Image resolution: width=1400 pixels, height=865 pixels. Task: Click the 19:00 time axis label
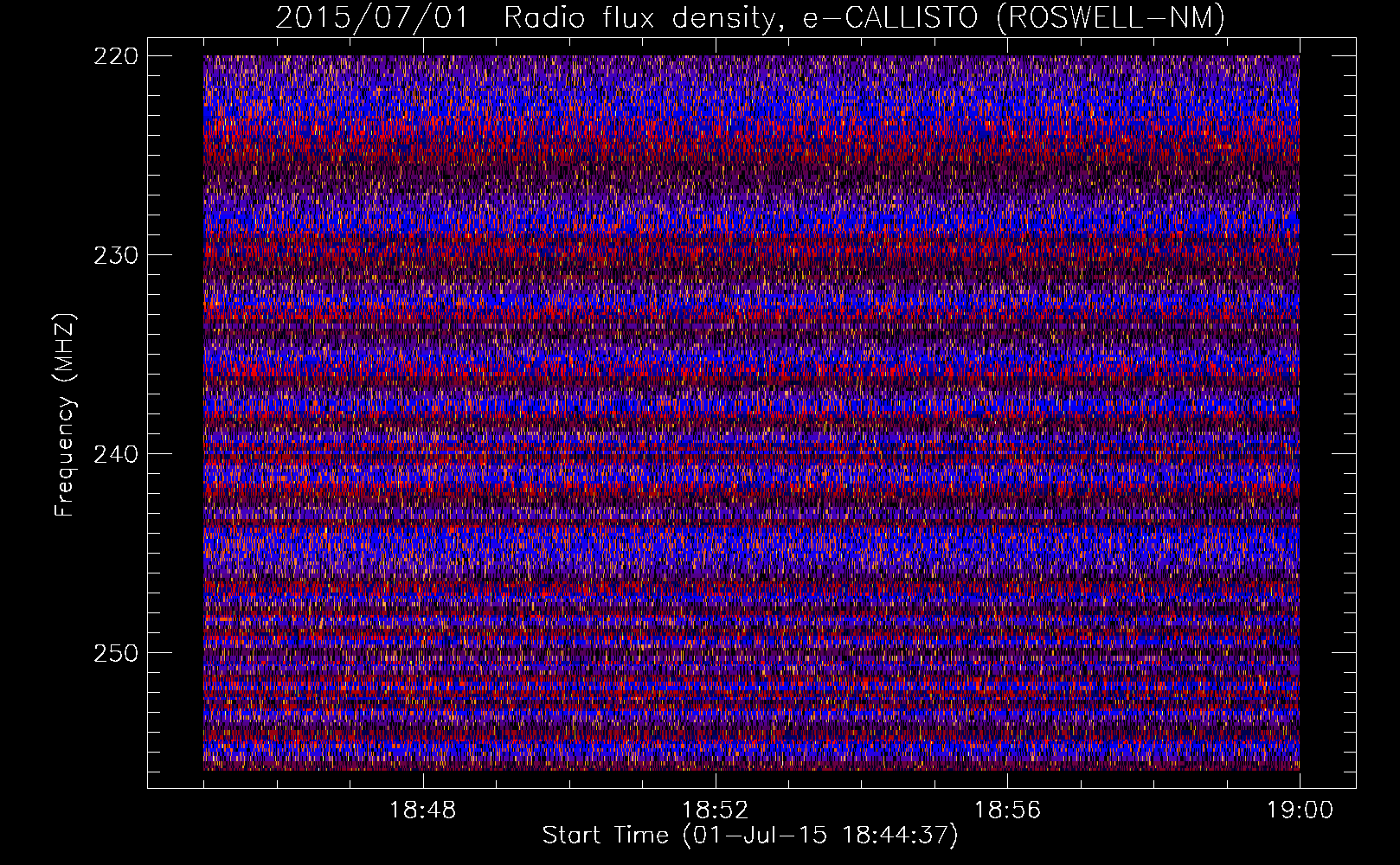click(1300, 811)
